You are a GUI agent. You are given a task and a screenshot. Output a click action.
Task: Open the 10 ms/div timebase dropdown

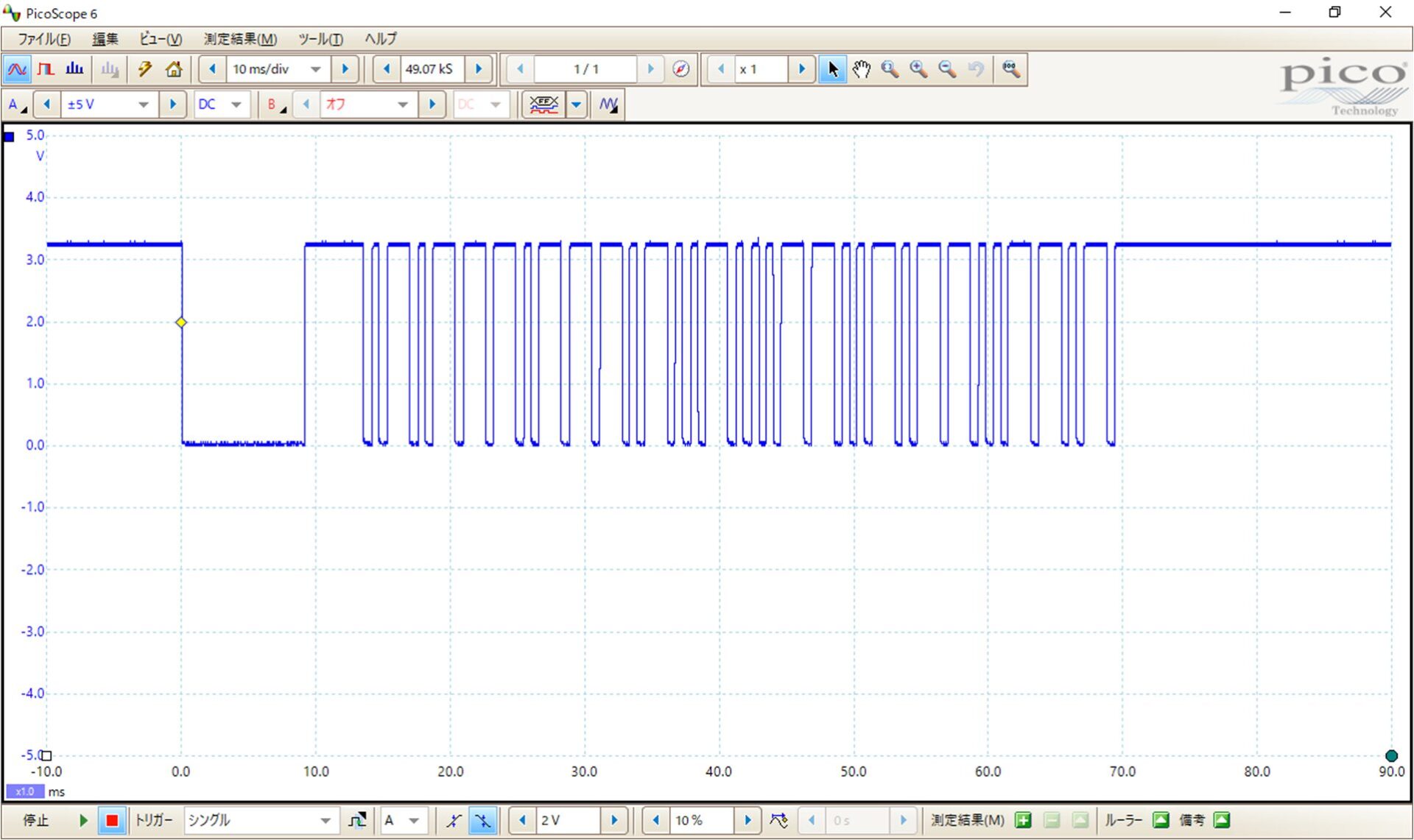pyautogui.click(x=316, y=69)
